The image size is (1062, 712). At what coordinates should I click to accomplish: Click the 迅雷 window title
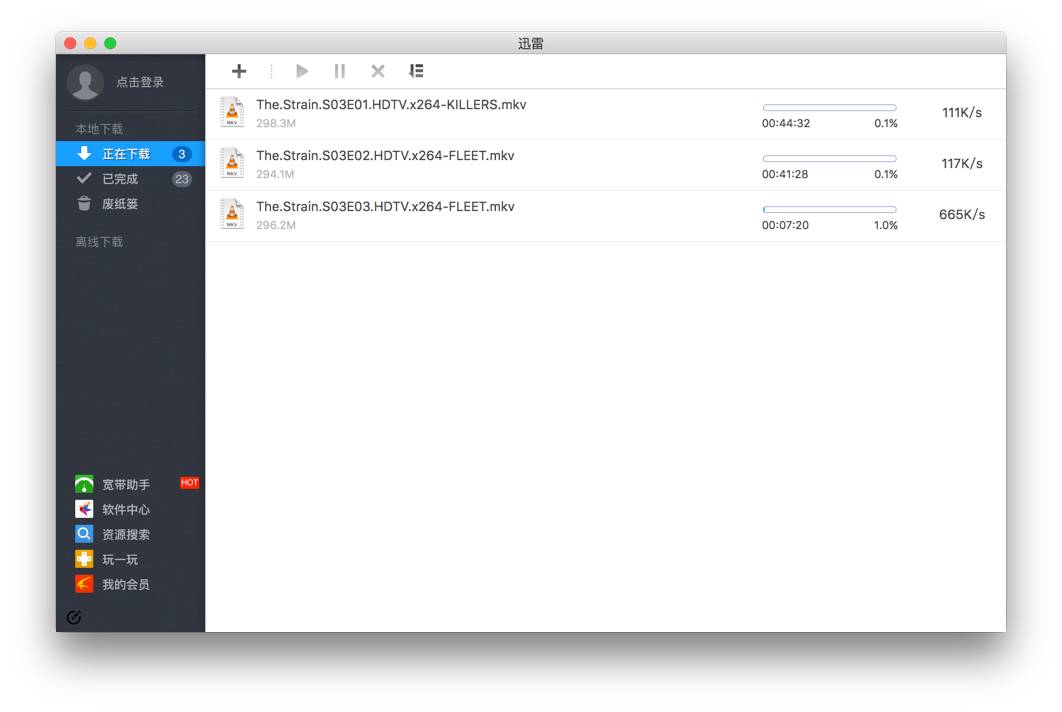(x=530, y=44)
